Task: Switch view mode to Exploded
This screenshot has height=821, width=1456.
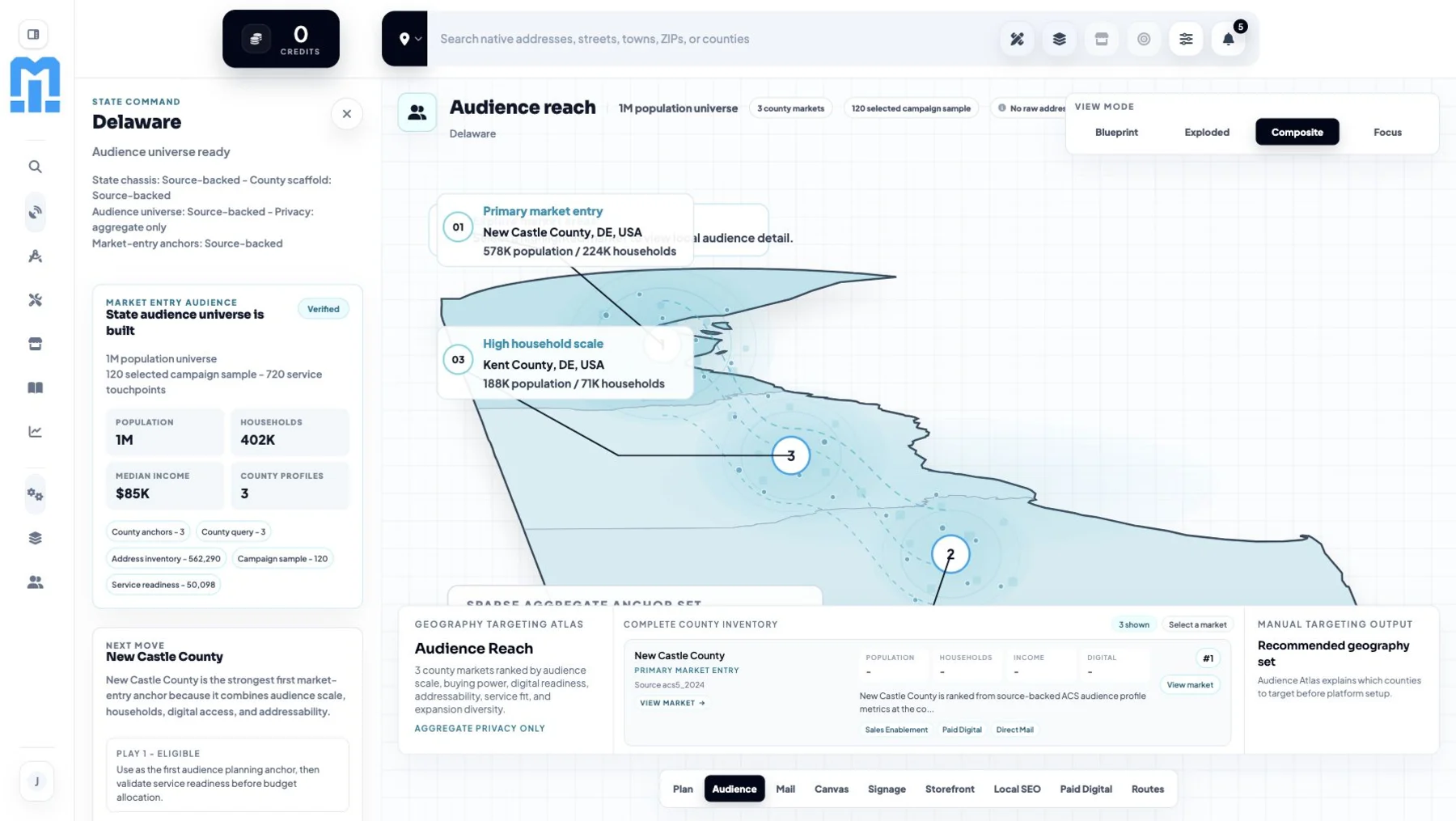Action: (x=1207, y=132)
